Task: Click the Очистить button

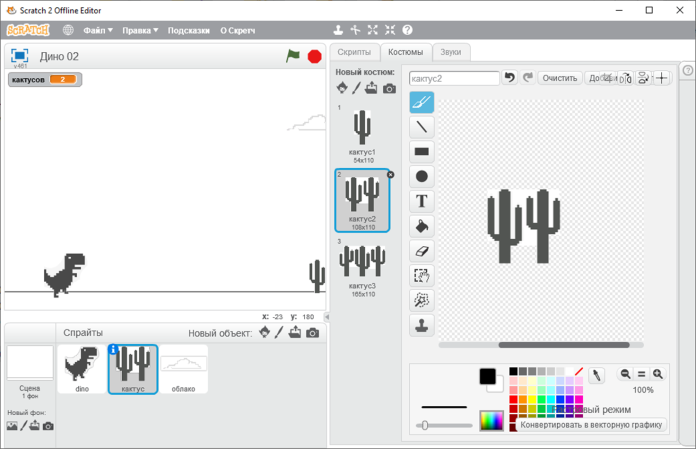Action: (x=560, y=78)
